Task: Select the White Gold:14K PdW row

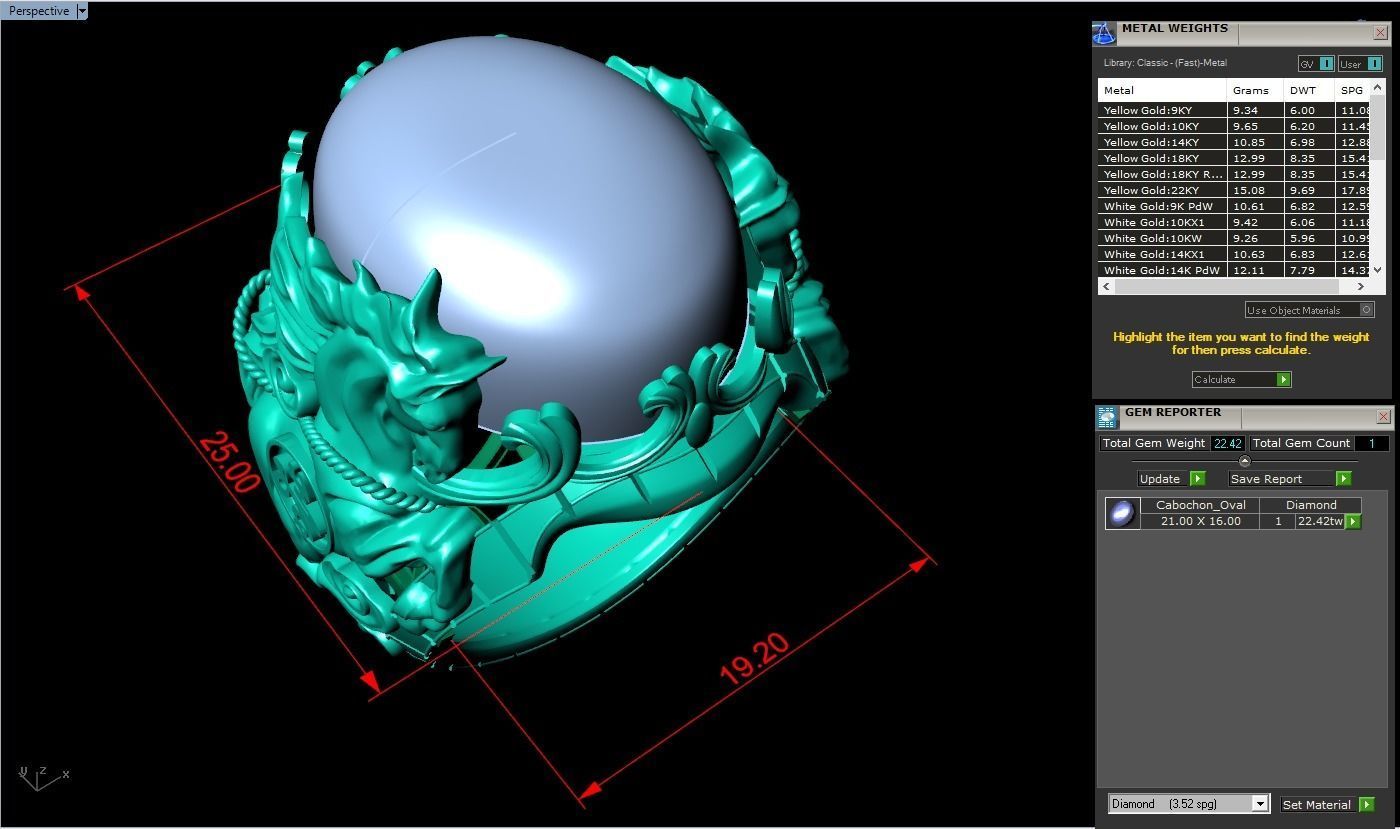Action: tap(1233, 270)
